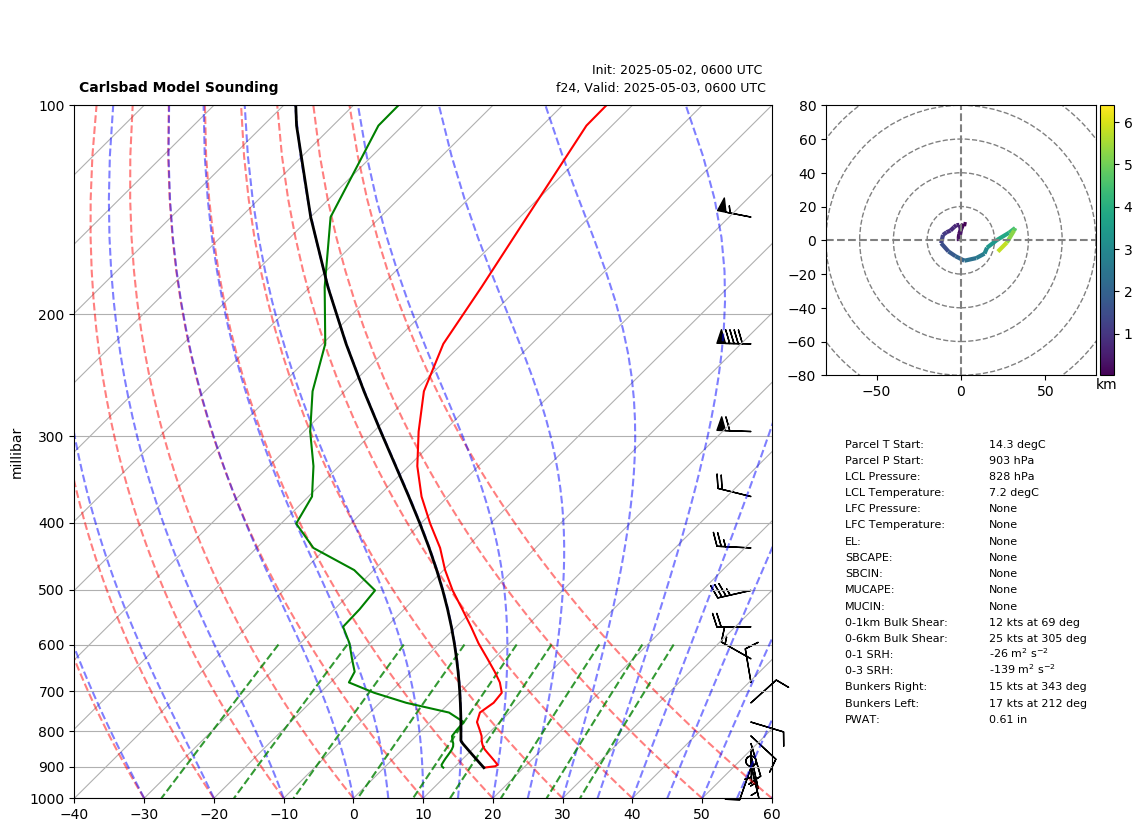Click the 80 tick on the hodograph vertical axis
This screenshot has width=1142, height=832.
pos(808,106)
